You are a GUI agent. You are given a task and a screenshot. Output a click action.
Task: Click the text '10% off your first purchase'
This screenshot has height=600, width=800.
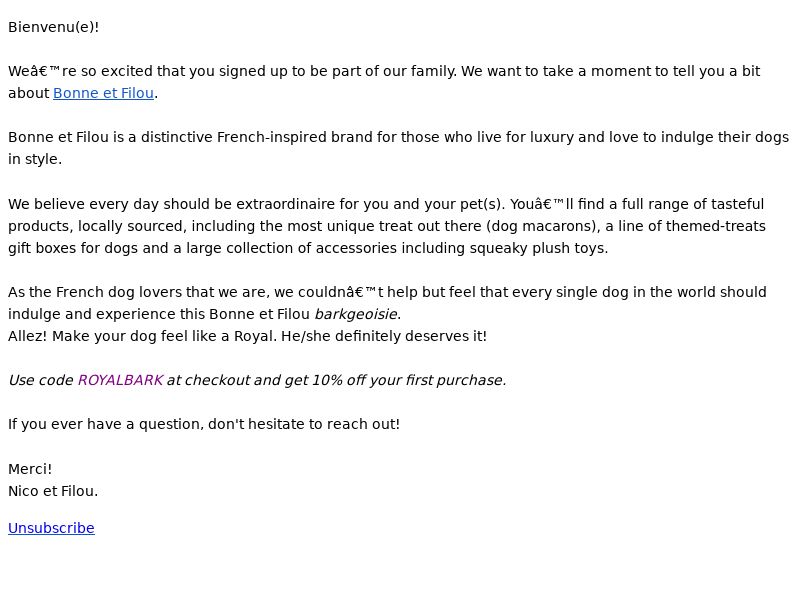[409, 381]
